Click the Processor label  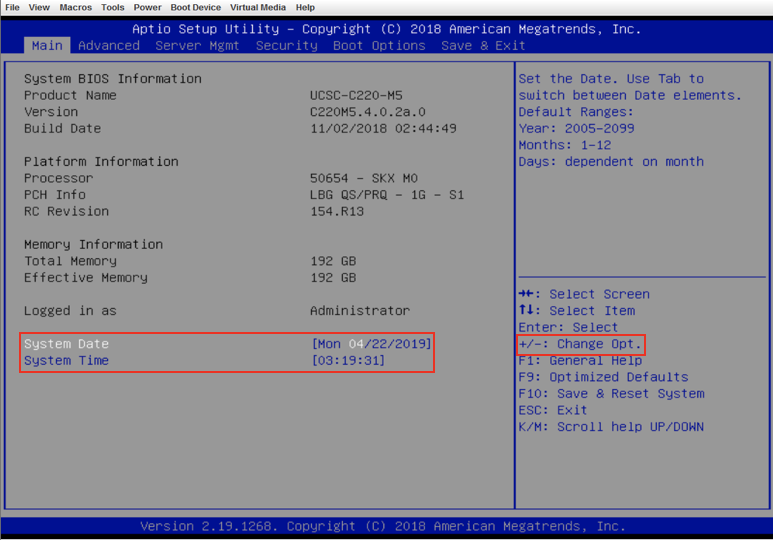click(59, 178)
